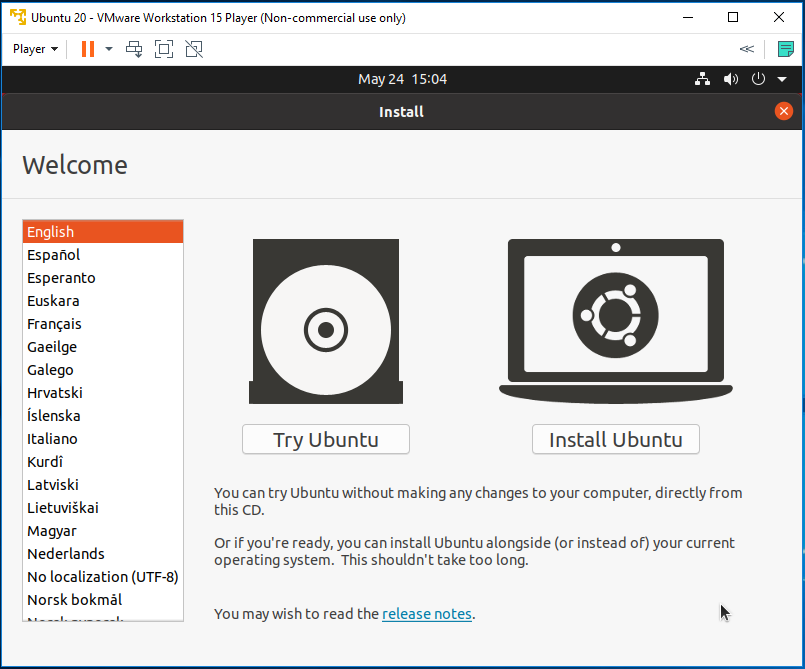Screen dimensions: 805x669
Task: Select Norsk bokmål language
Action: click(103, 600)
